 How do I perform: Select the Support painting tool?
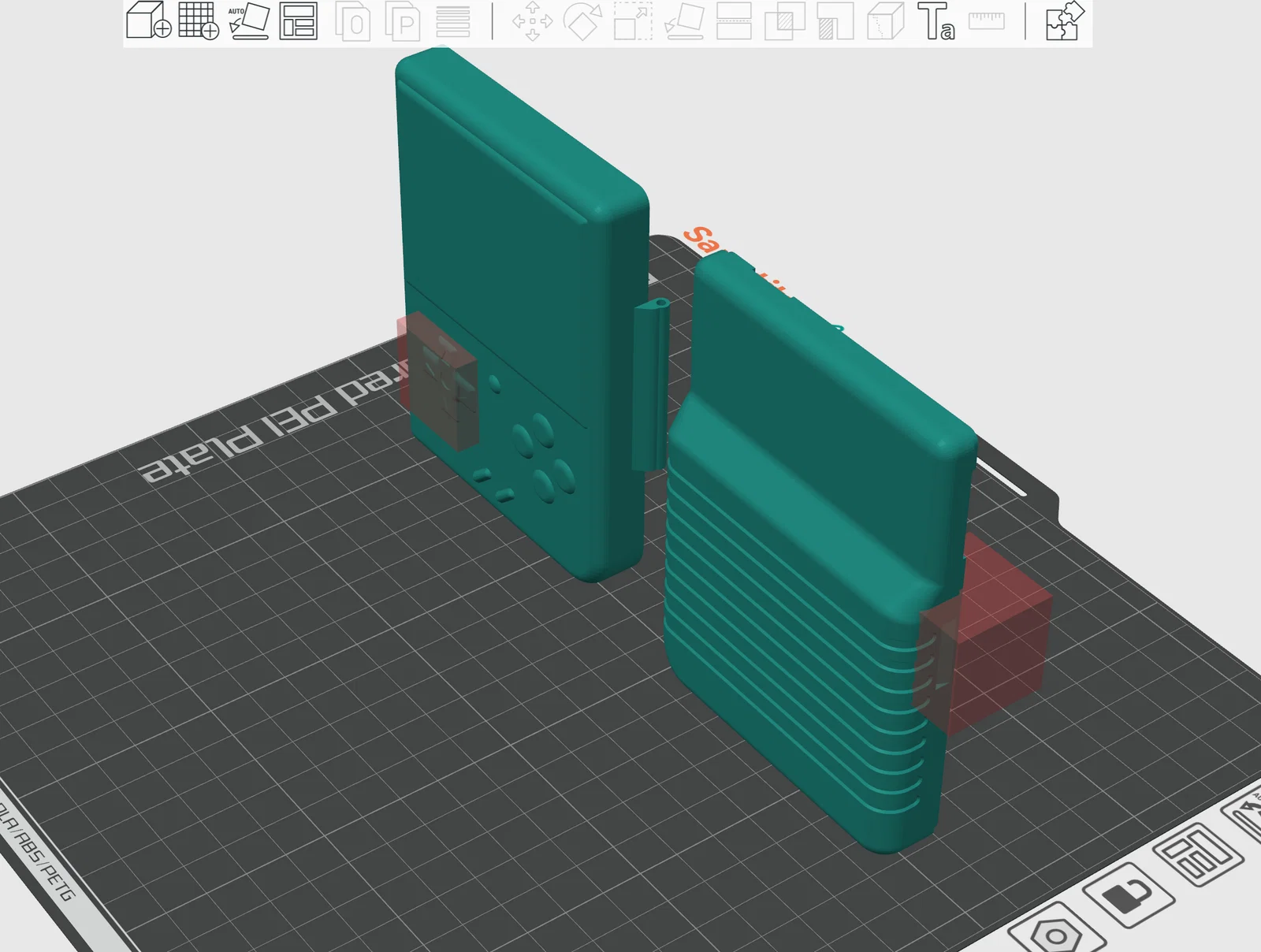[835, 20]
